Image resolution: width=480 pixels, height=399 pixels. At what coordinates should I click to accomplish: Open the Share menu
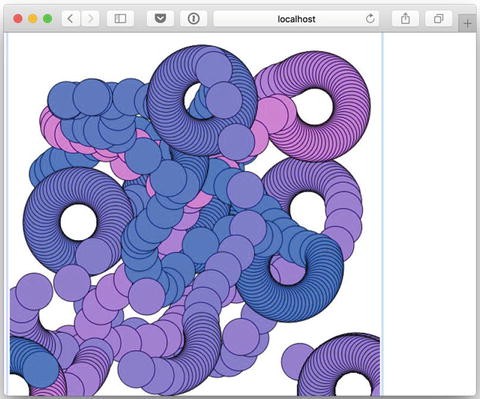pos(405,19)
